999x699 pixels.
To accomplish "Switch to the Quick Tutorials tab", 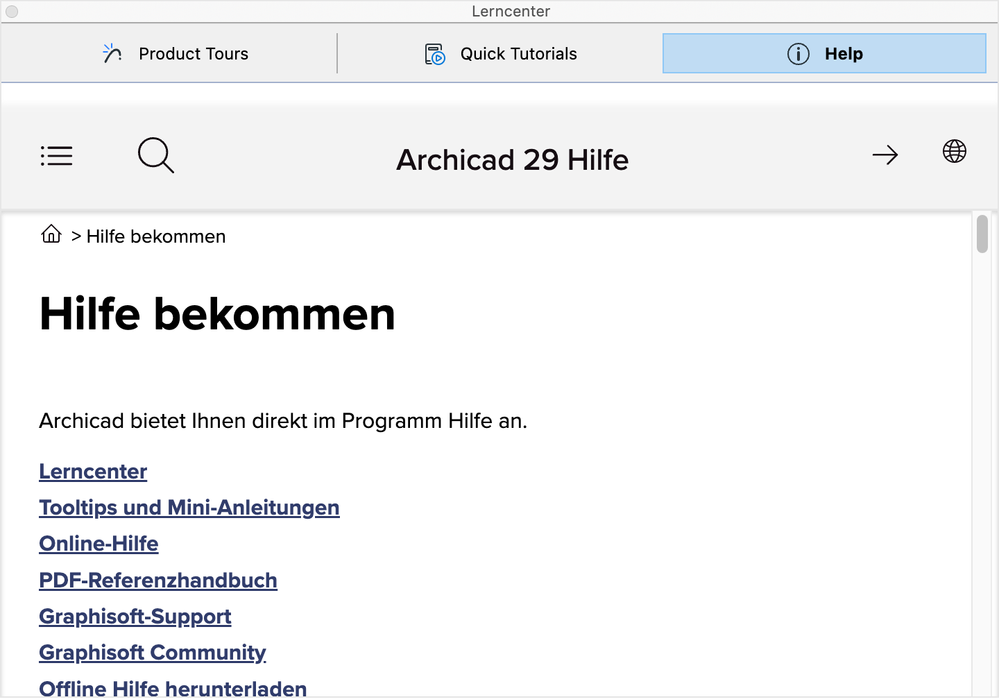I will pyautogui.click(x=518, y=54).
